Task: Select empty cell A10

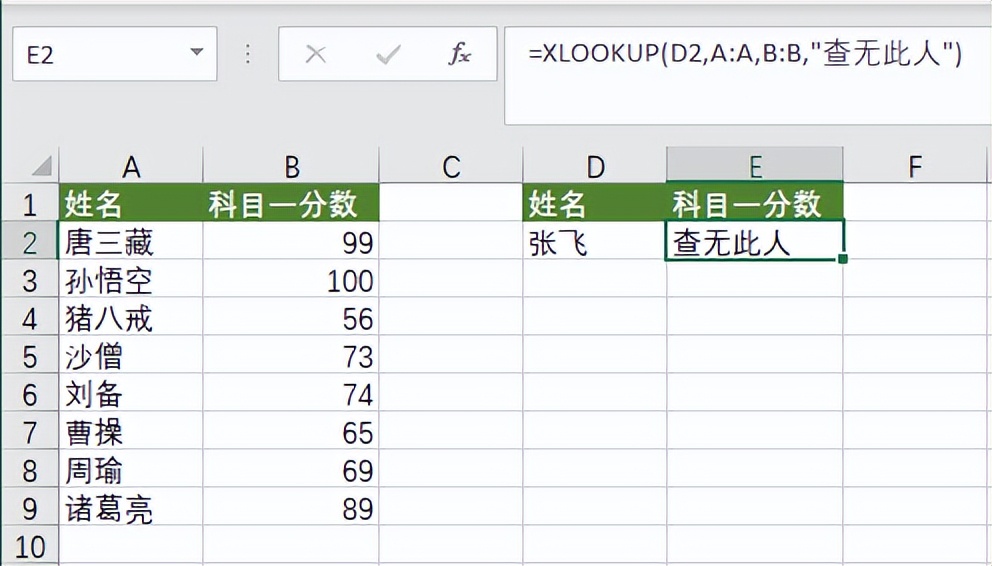Action: pos(131,544)
